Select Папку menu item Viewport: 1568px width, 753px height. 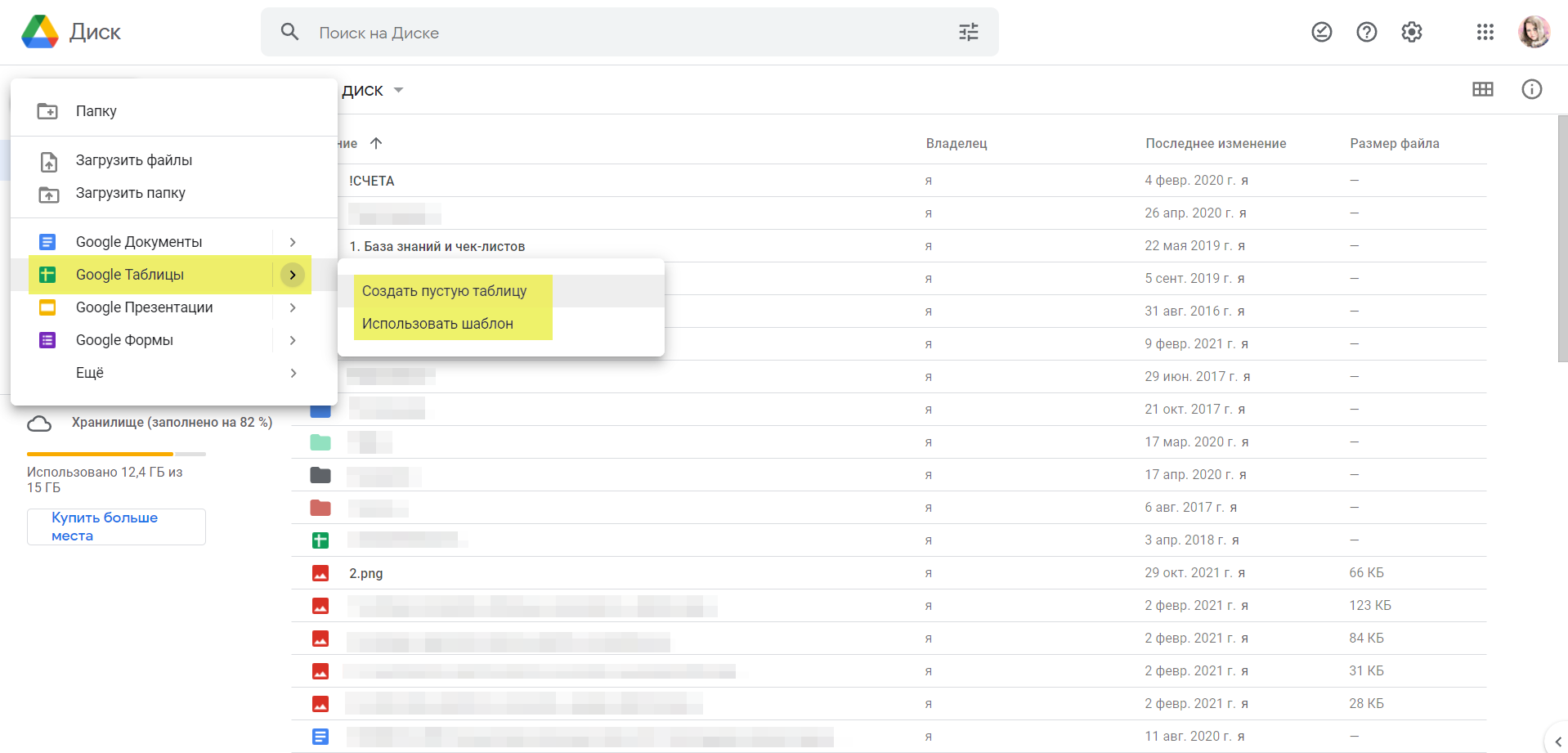click(174, 111)
